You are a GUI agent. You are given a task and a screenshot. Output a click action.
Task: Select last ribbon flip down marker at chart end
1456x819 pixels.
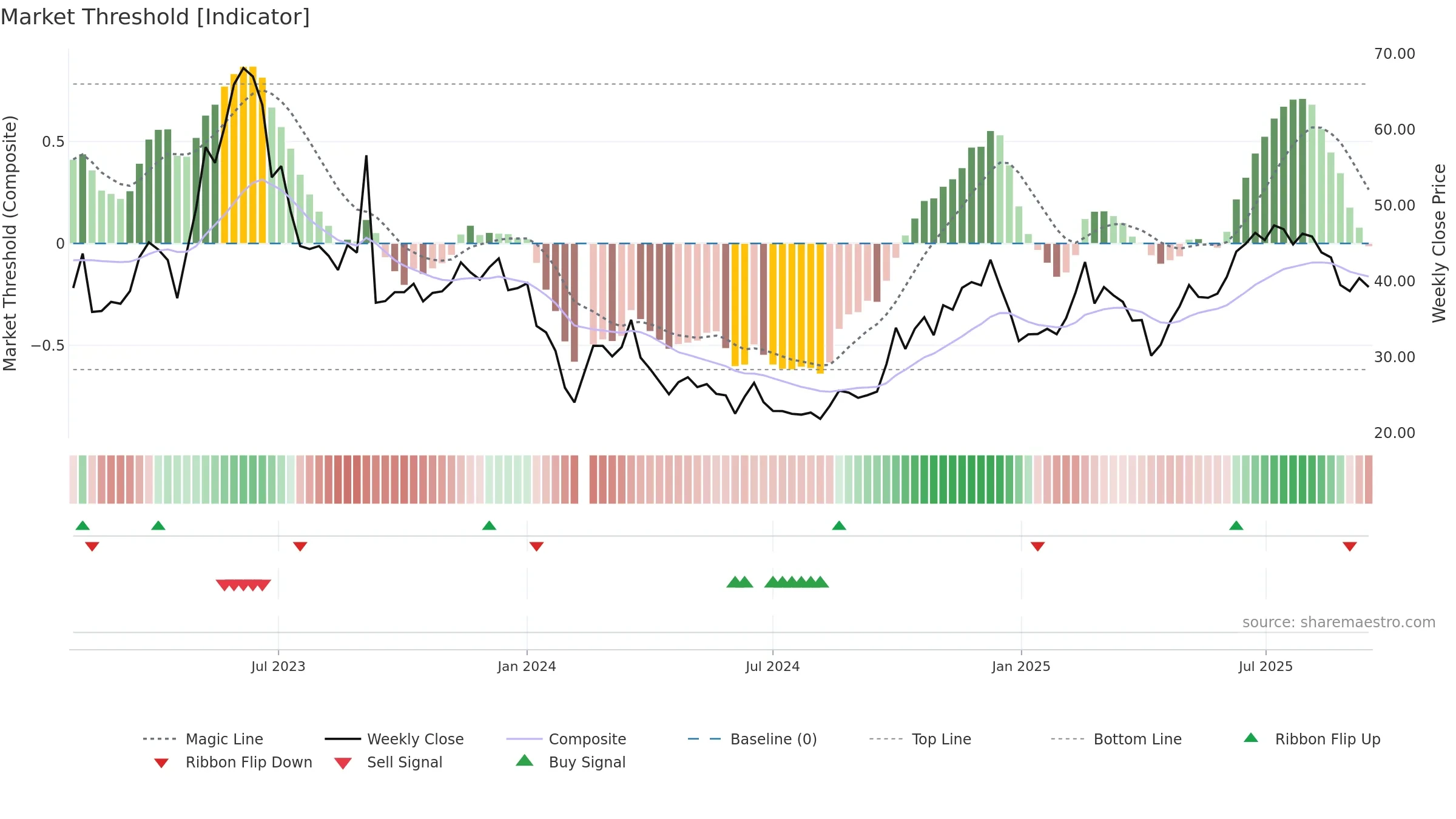[1350, 547]
